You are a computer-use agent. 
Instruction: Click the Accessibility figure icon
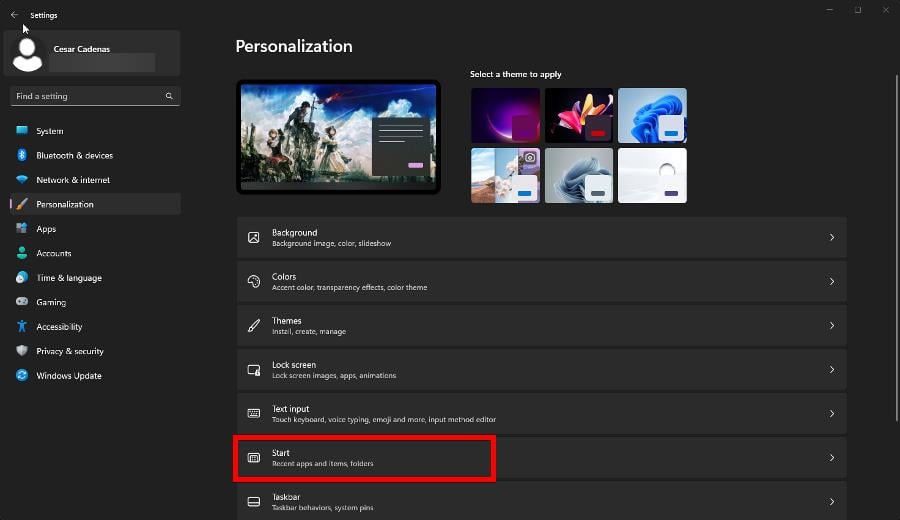(x=22, y=326)
